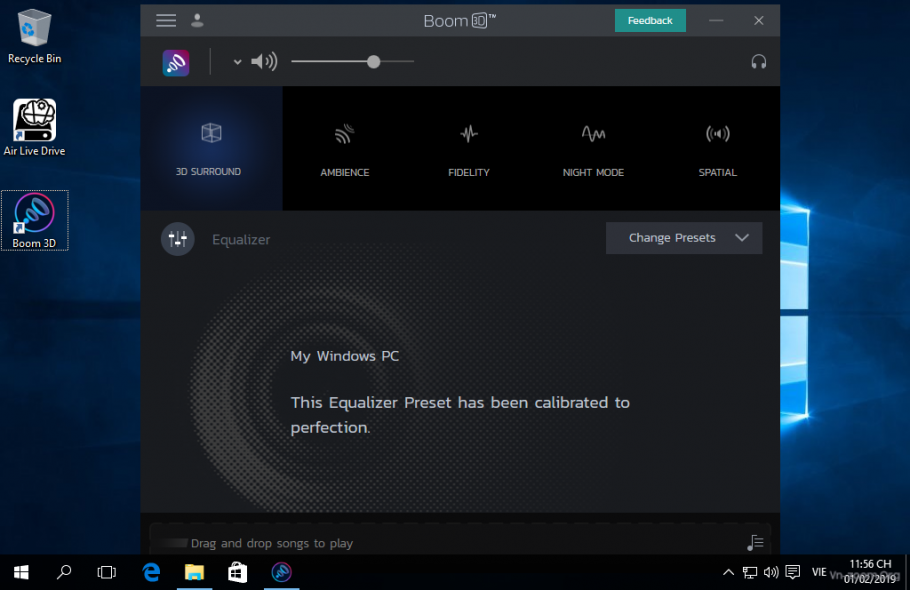Enable the Spatial effect

(718, 150)
